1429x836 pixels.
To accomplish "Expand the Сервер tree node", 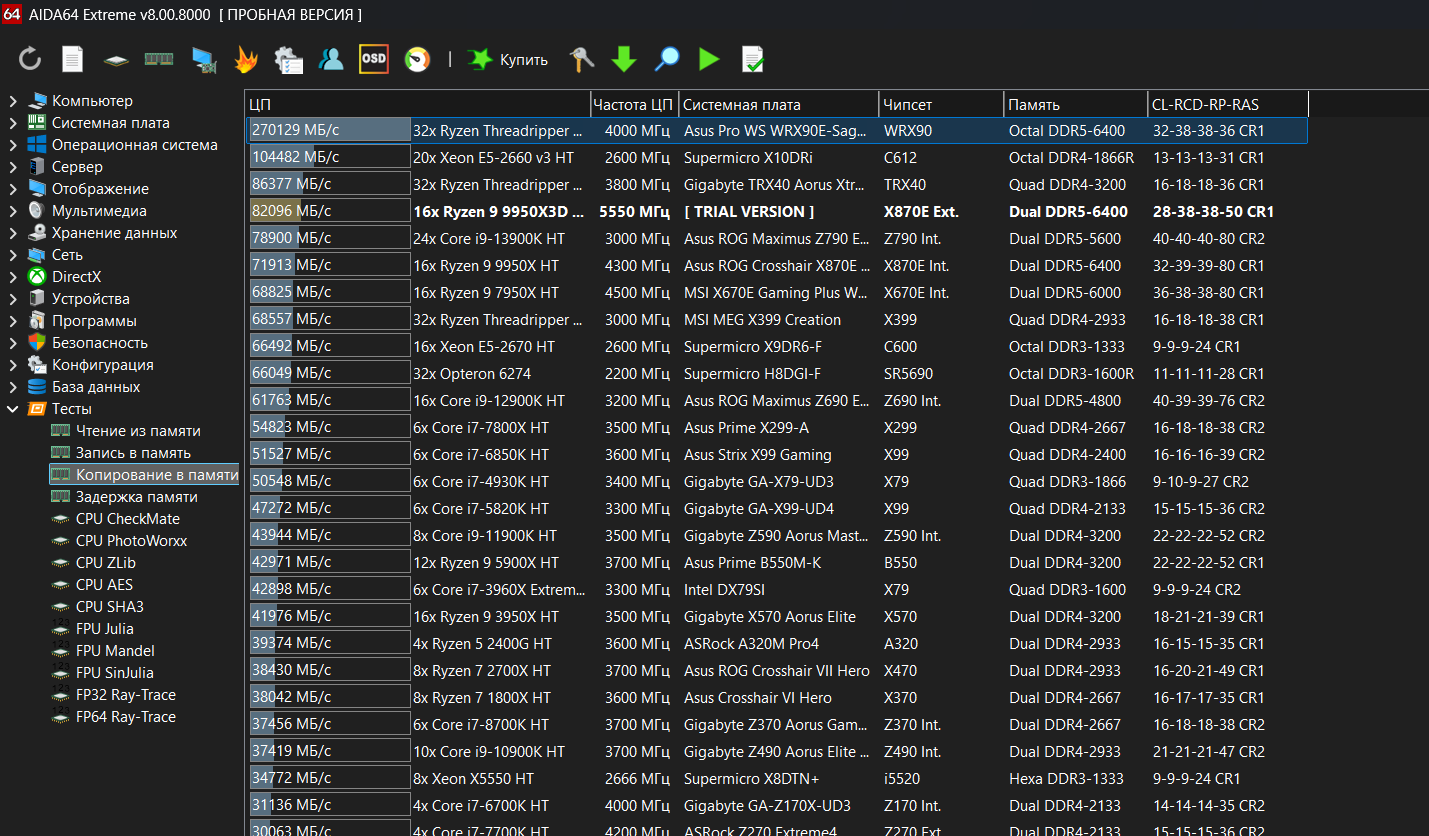I will (x=13, y=167).
